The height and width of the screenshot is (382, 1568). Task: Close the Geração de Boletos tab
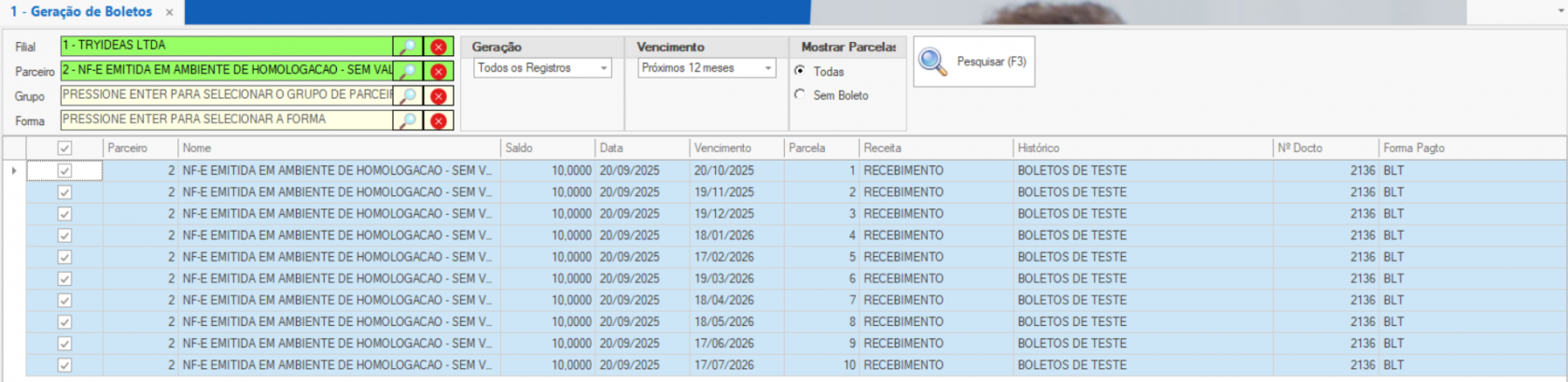(169, 12)
